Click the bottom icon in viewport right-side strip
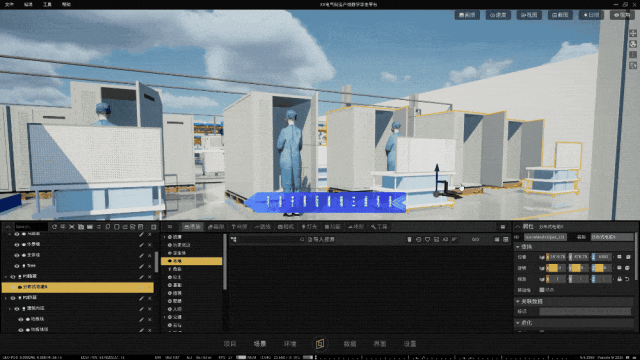The height and width of the screenshot is (360, 640). tap(633, 65)
